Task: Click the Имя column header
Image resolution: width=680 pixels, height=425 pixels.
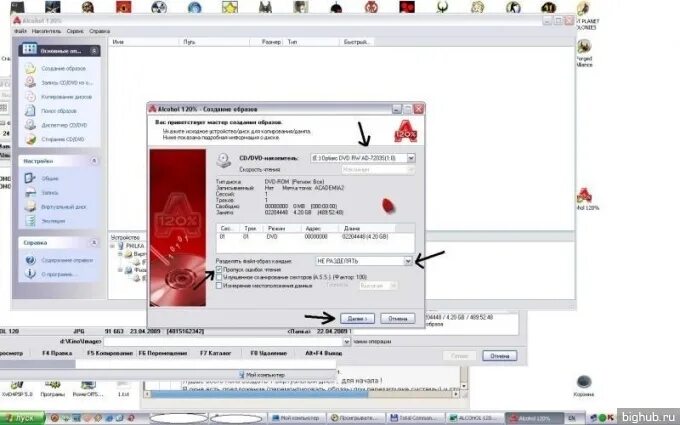Action: [144, 42]
